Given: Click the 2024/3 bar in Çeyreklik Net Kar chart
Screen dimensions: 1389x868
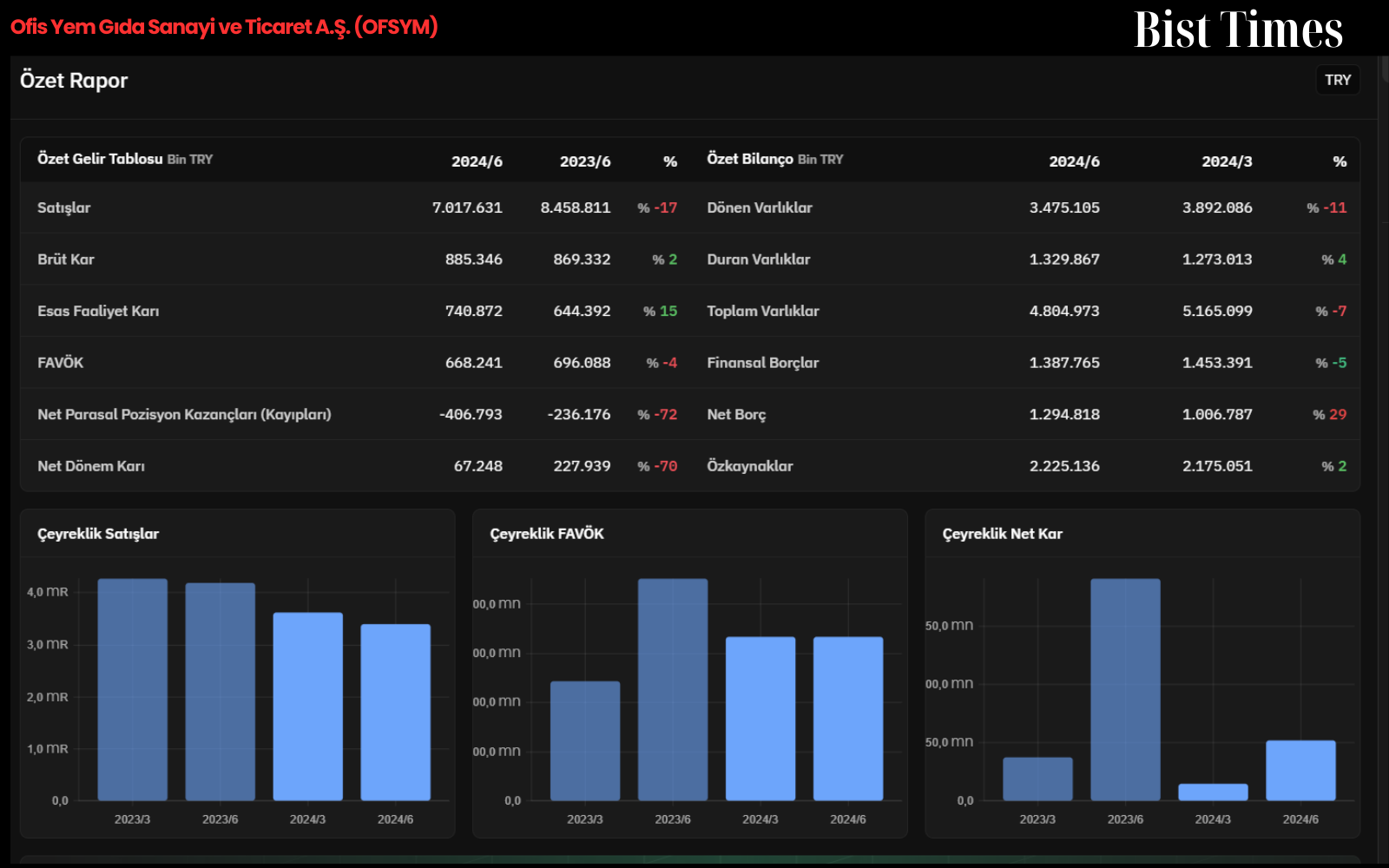Looking at the screenshot, I should coord(1213,792).
